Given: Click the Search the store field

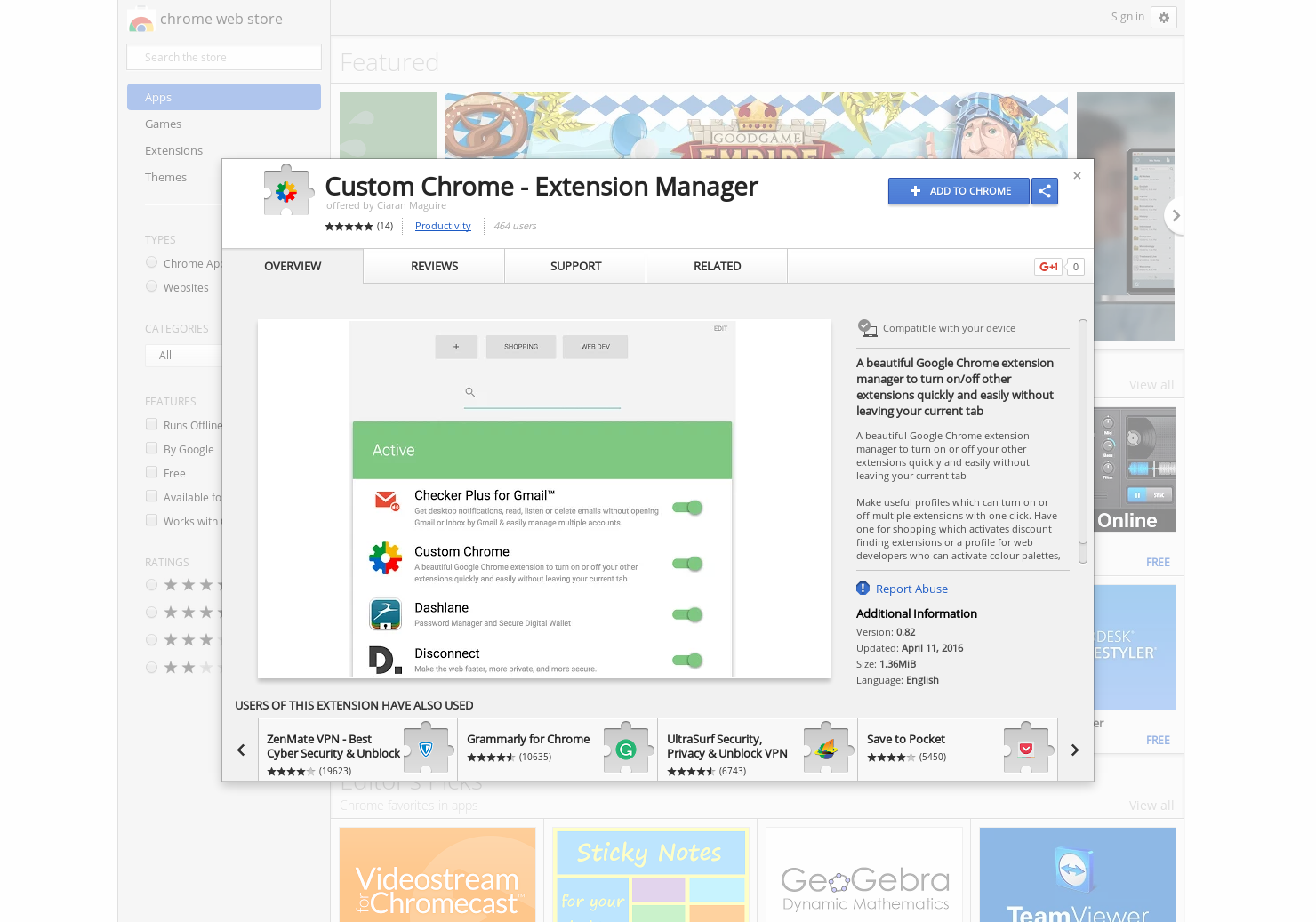Looking at the screenshot, I should 224,57.
